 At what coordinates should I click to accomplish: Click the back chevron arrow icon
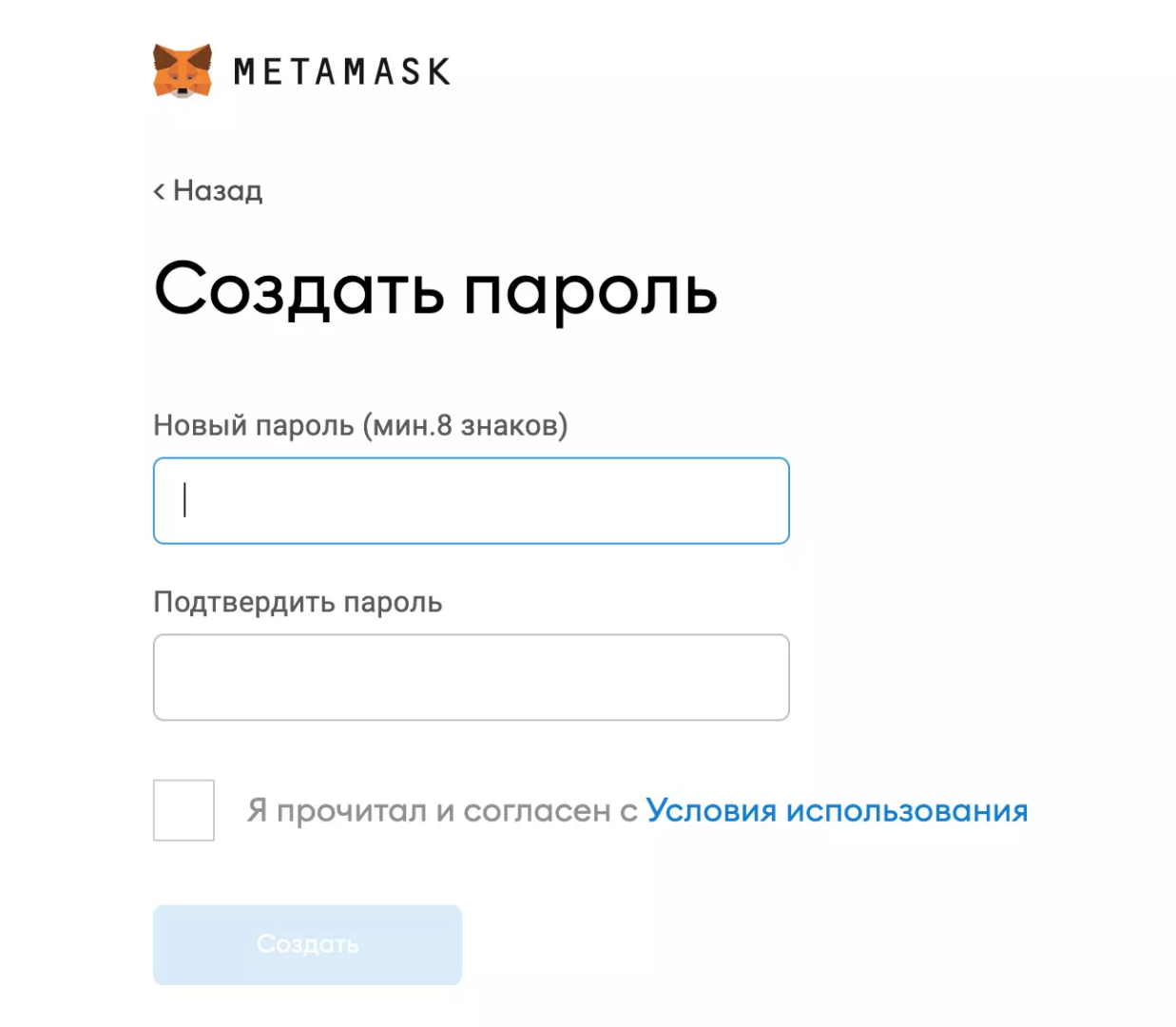(159, 191)
